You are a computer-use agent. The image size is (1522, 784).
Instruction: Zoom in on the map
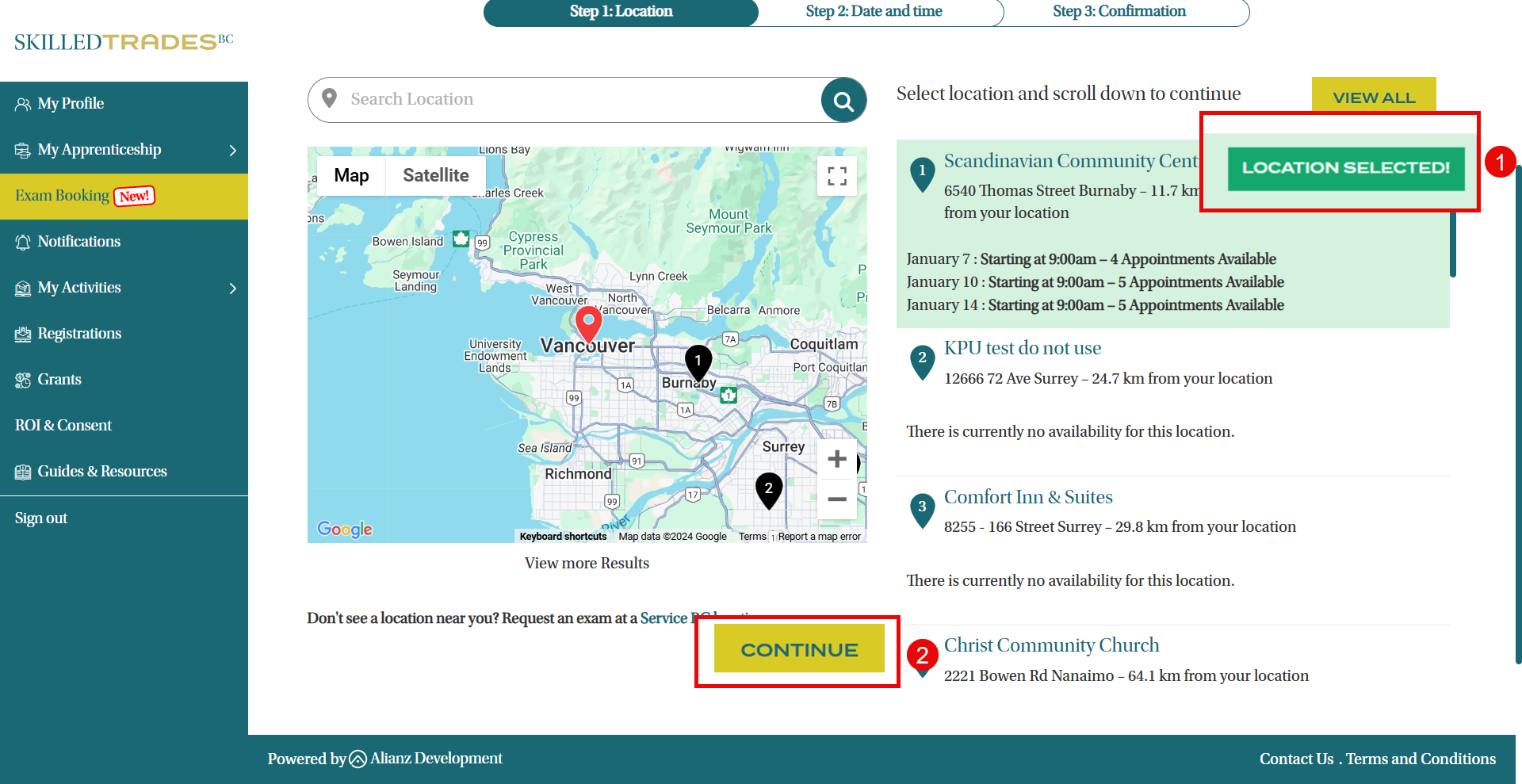tap(837, 459)
